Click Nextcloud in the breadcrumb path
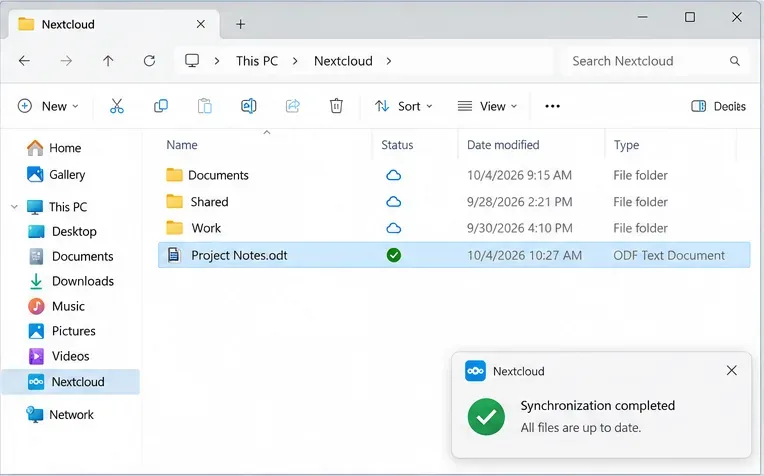The width and height of the screenshot is (764, 476). pyautogui.click(x=343, y=61)
